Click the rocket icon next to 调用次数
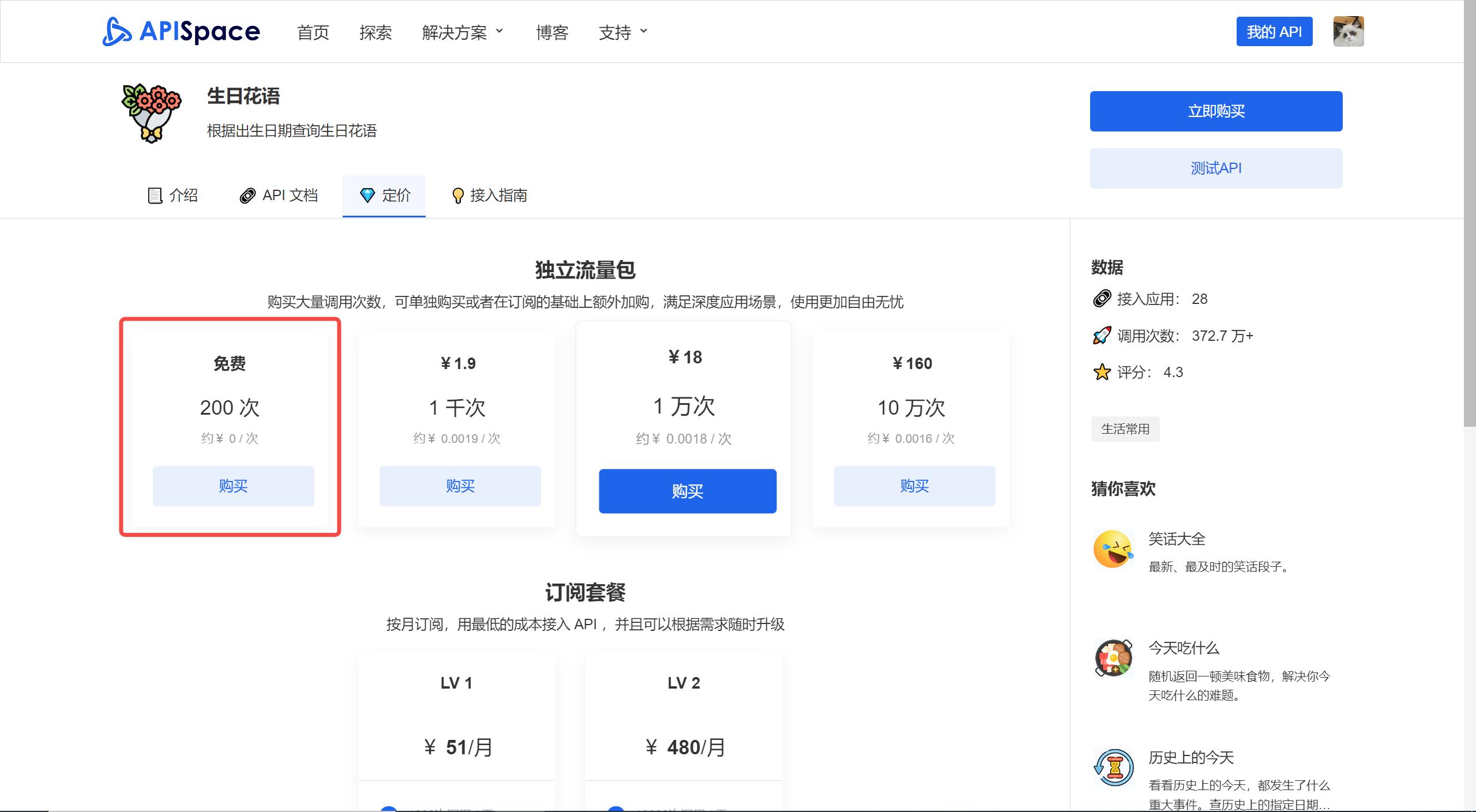Image resolution: width=1476 pixels, height=812 pixels. (1102, 335)
